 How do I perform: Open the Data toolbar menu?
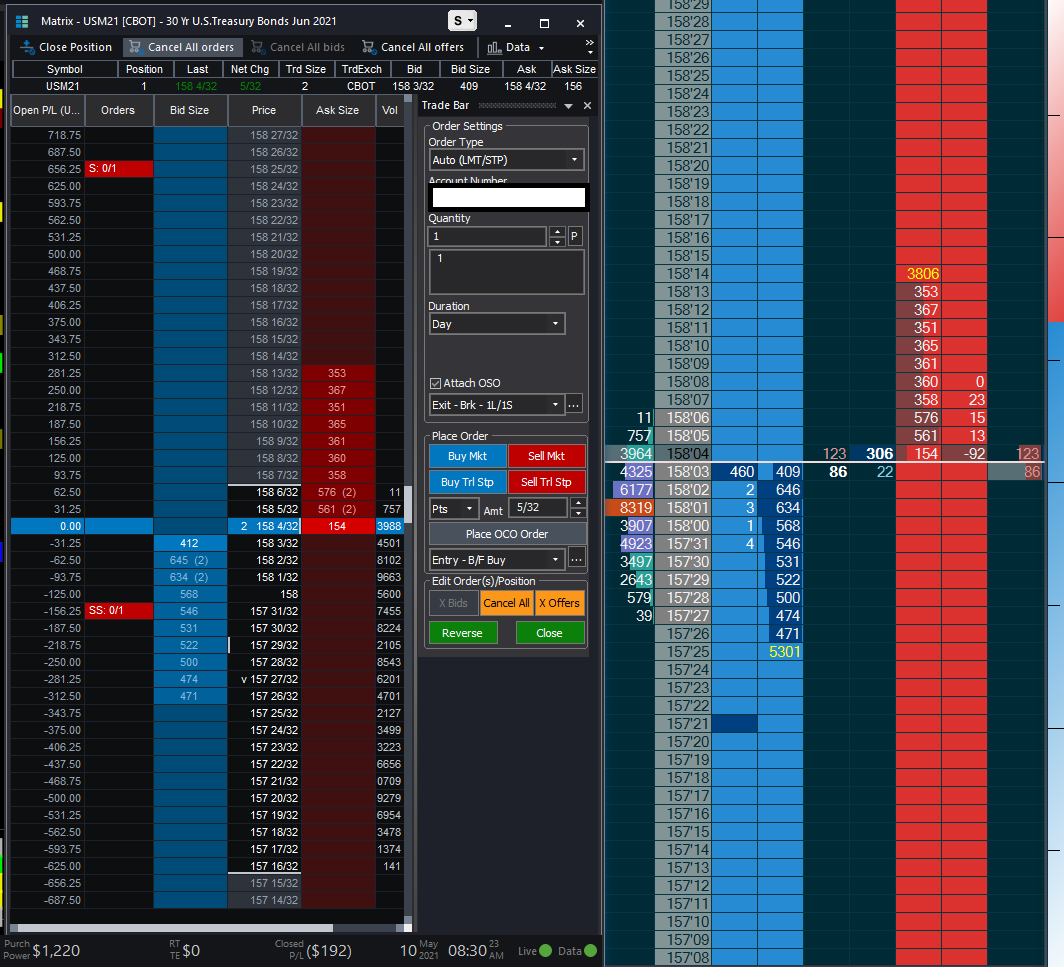pyautogui.click(x=516, y=48)
